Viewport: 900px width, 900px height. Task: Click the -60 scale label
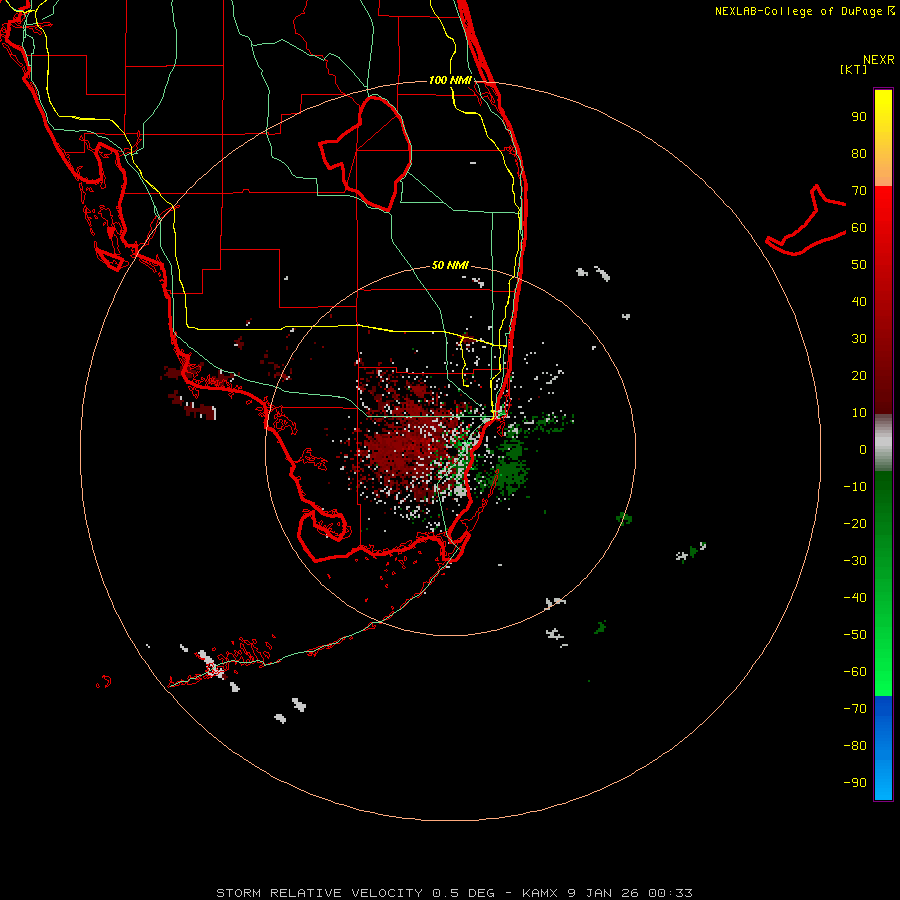point(855,672)
